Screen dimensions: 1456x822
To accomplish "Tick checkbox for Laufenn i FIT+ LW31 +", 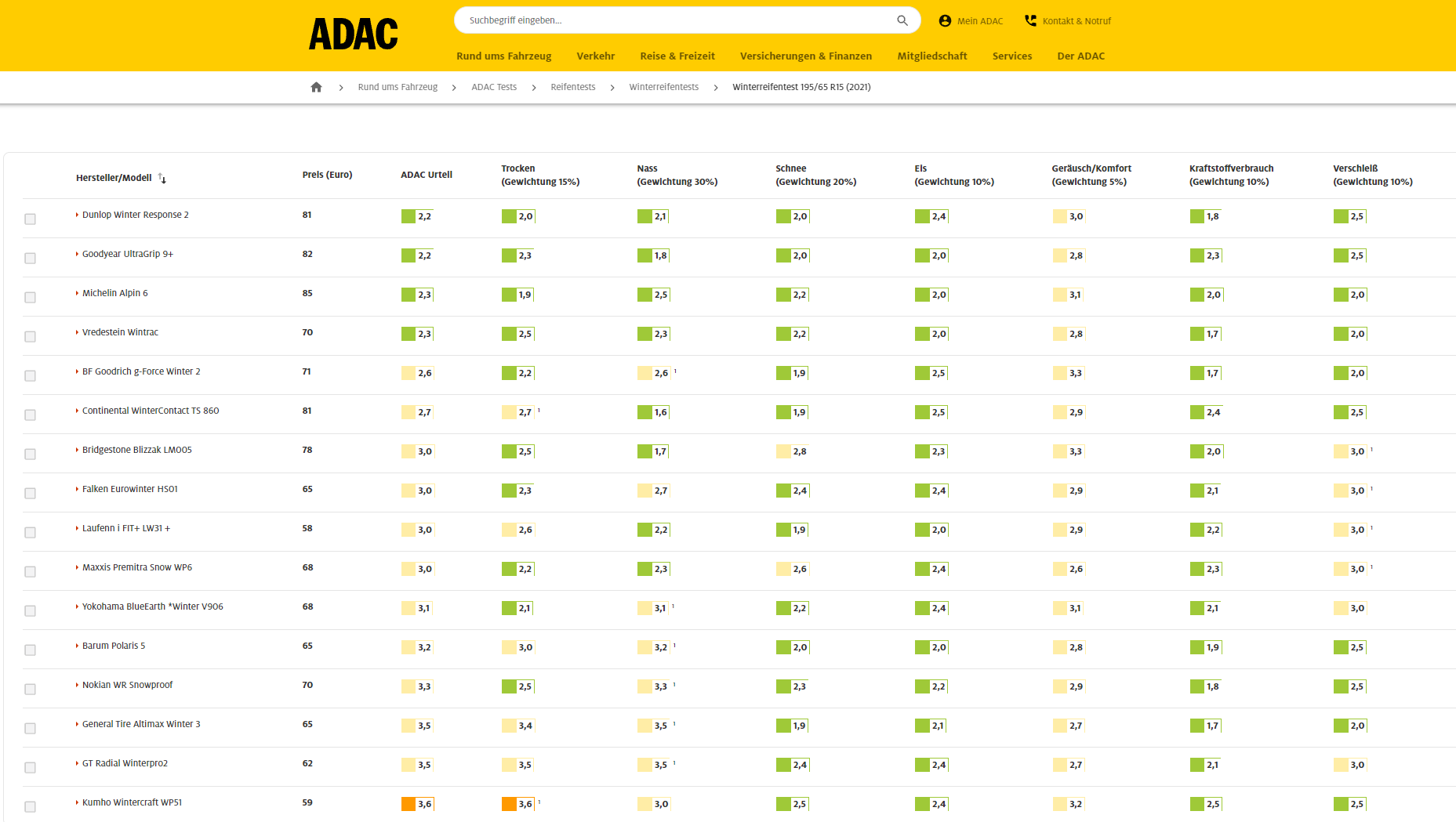I will pos(30,532).
